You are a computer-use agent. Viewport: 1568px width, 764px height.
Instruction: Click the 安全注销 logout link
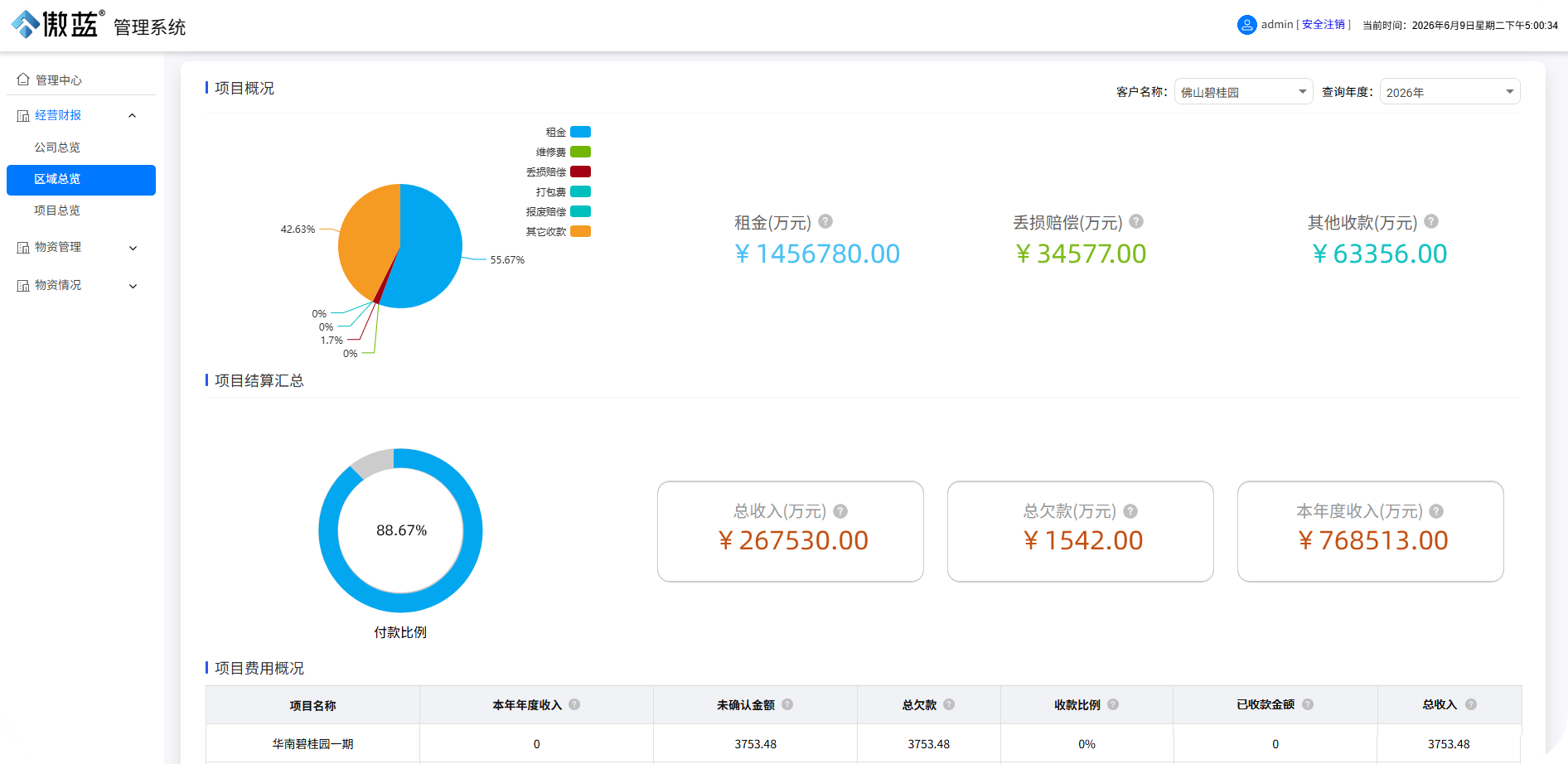1324,25
